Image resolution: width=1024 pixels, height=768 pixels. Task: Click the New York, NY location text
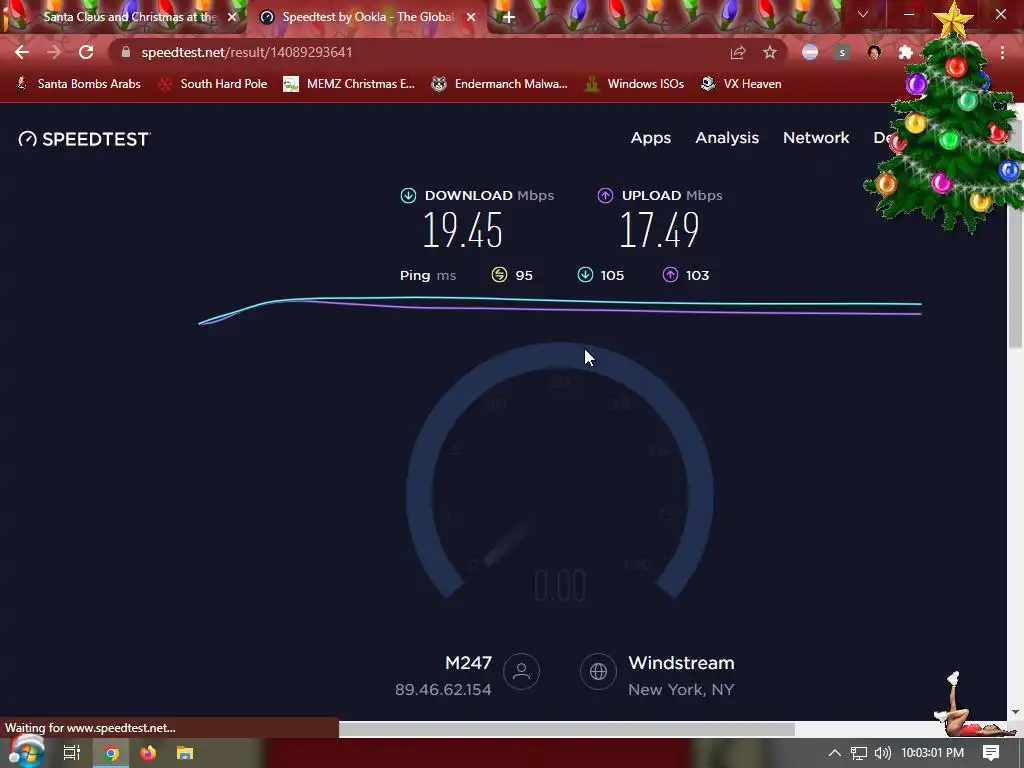(681, 690)
